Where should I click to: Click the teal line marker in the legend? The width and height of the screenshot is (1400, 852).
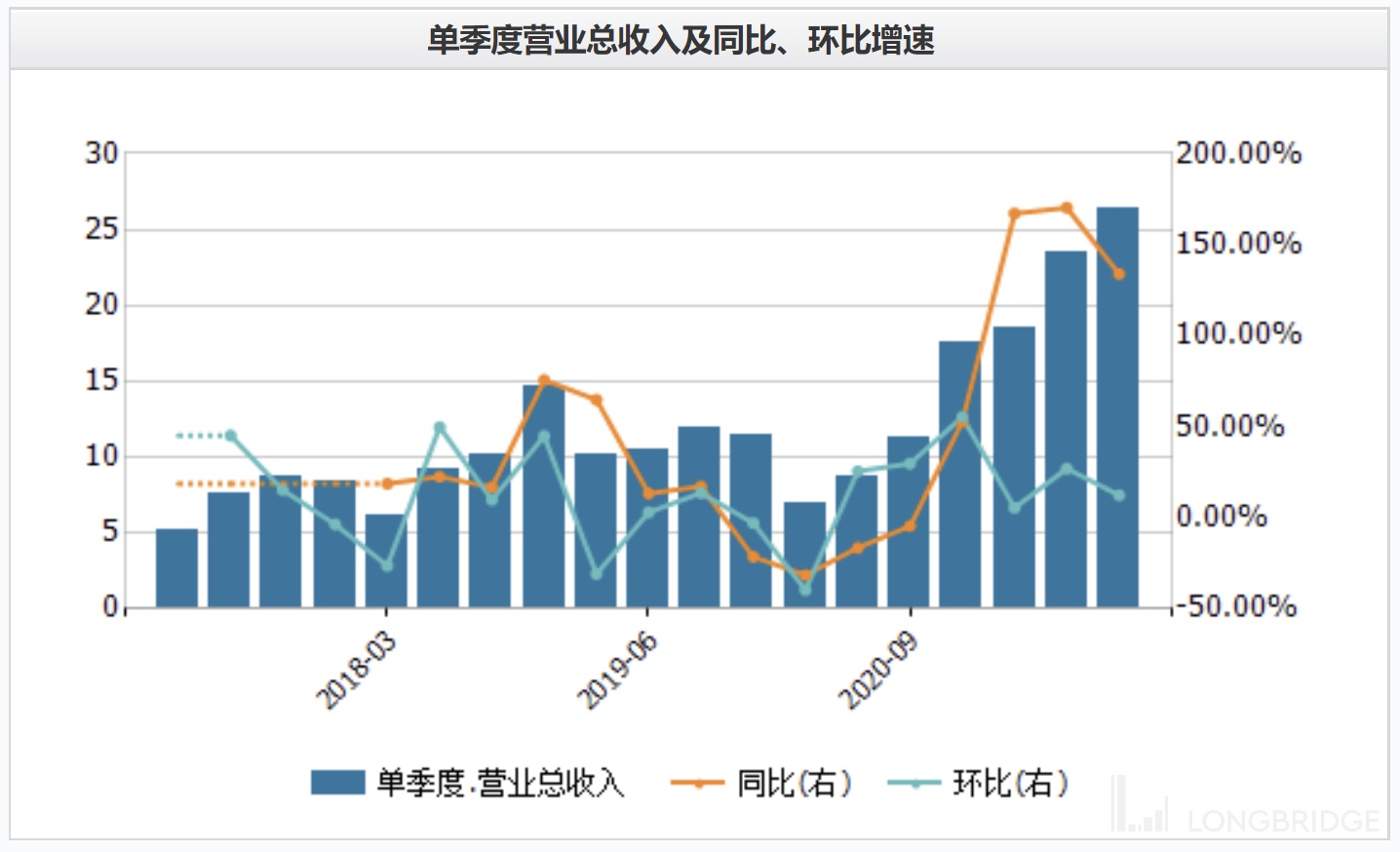coord(914,783)
